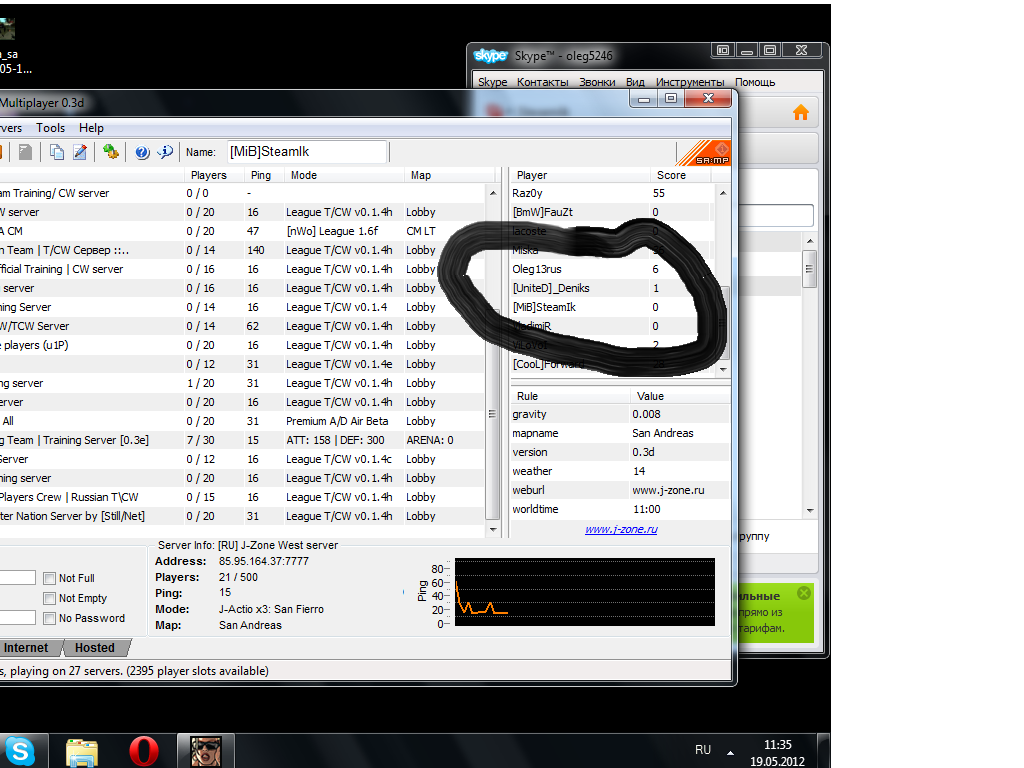Click player list scrollbar down arrow
Image resolution: width=1024 pixels, height=768 pixels.
[x=723, y=370]
